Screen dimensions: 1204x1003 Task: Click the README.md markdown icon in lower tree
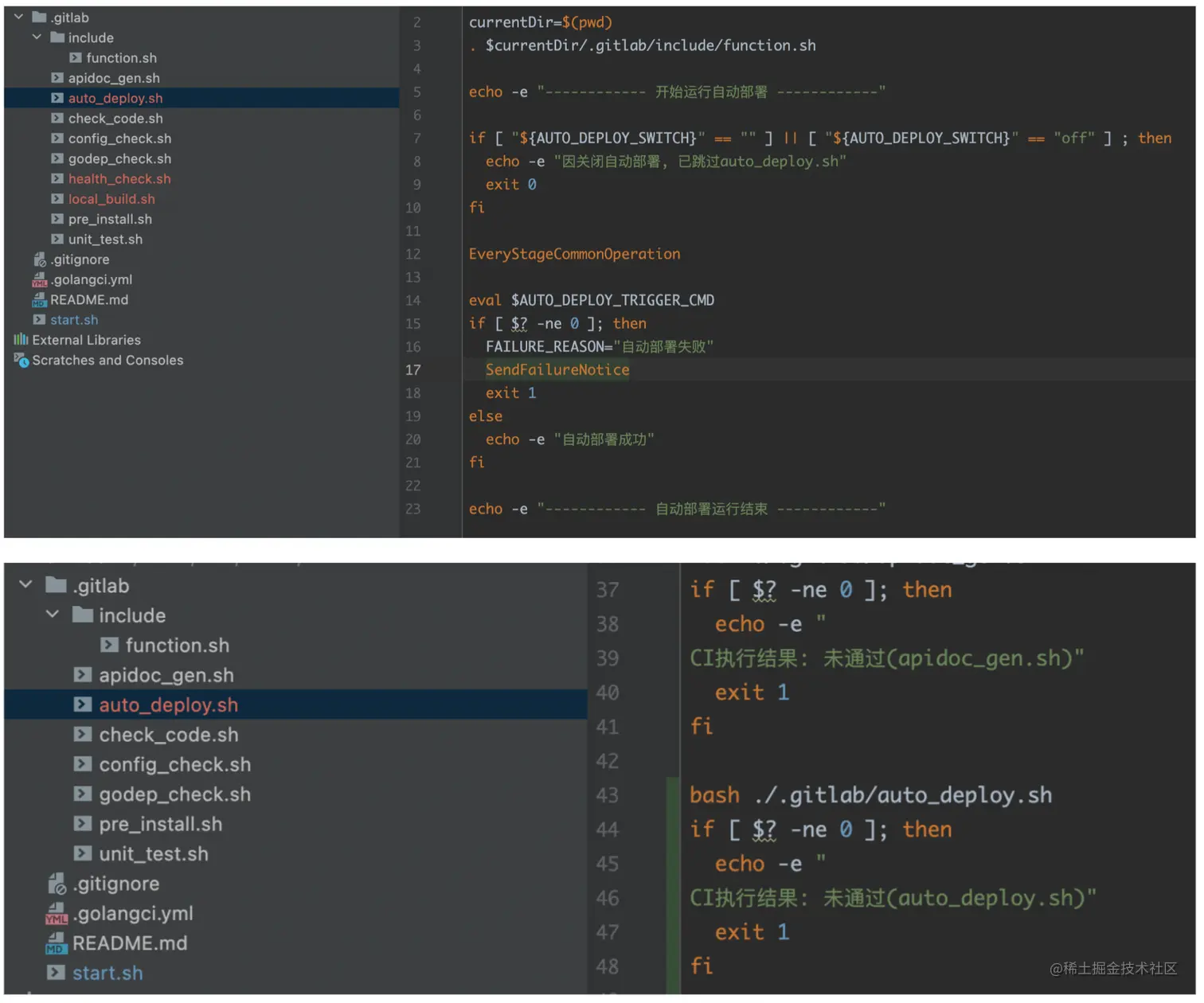click(x=57, y=943)
